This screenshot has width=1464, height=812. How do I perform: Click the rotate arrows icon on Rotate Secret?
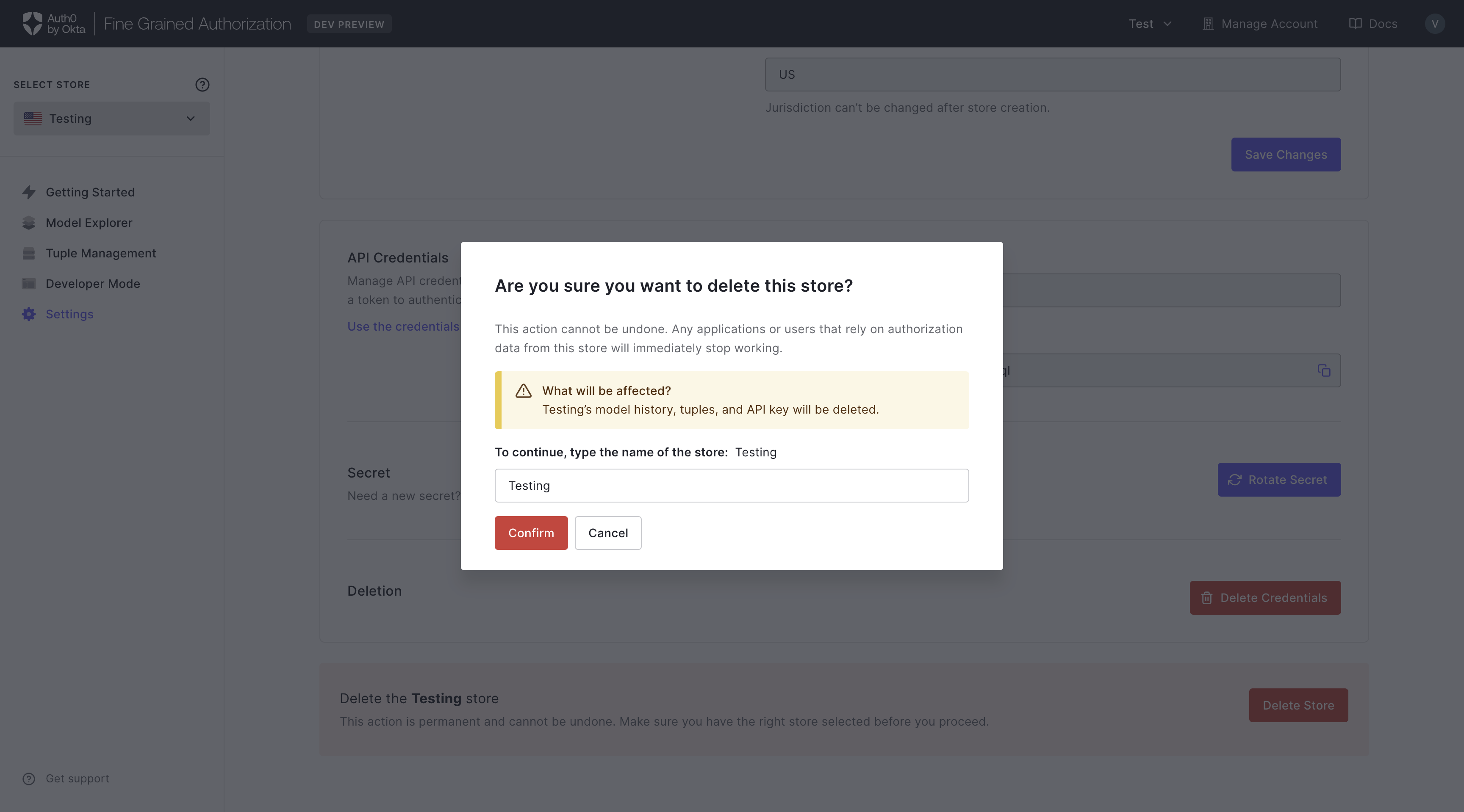(1235, 480)
